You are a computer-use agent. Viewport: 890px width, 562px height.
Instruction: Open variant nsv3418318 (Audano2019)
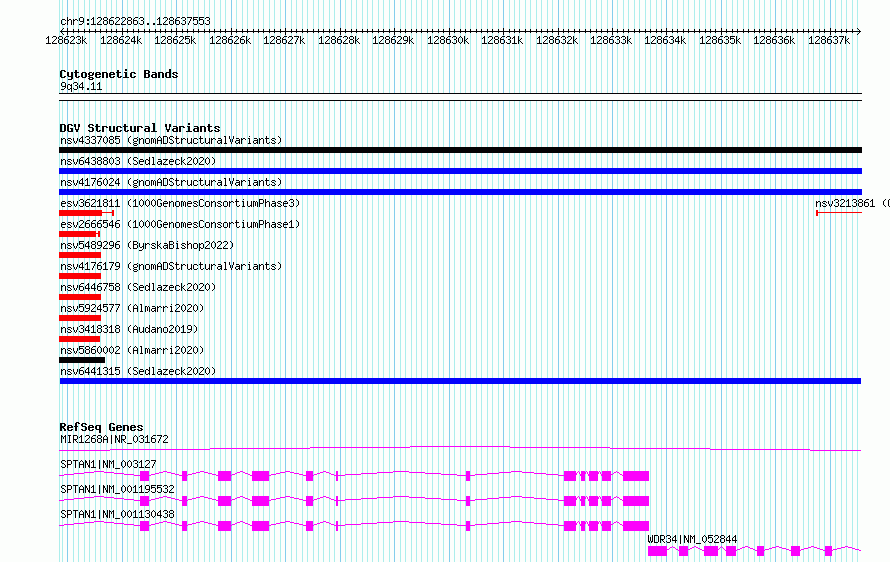129,329
